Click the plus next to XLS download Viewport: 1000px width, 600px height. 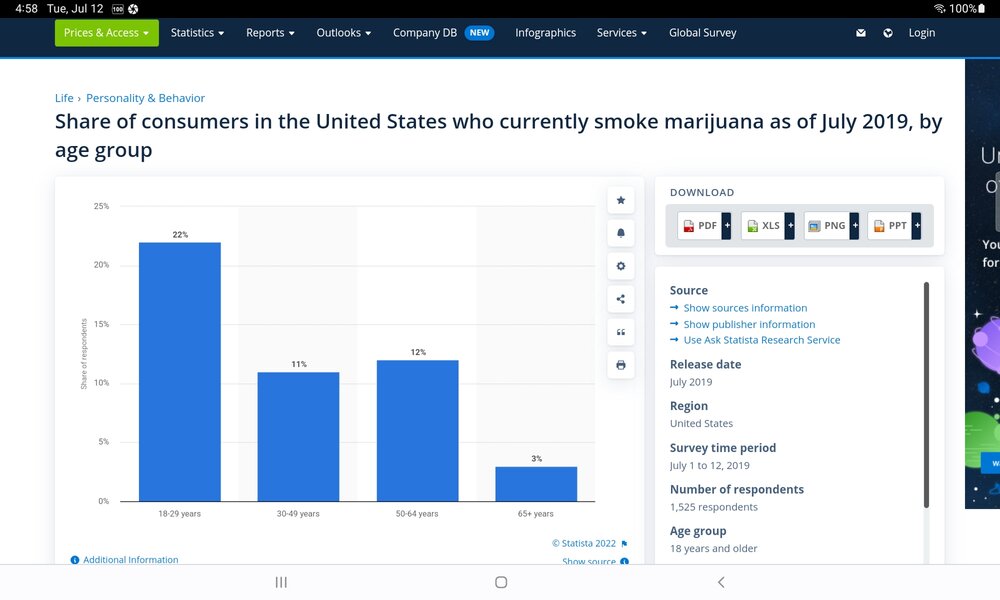(x=790, y=226)
